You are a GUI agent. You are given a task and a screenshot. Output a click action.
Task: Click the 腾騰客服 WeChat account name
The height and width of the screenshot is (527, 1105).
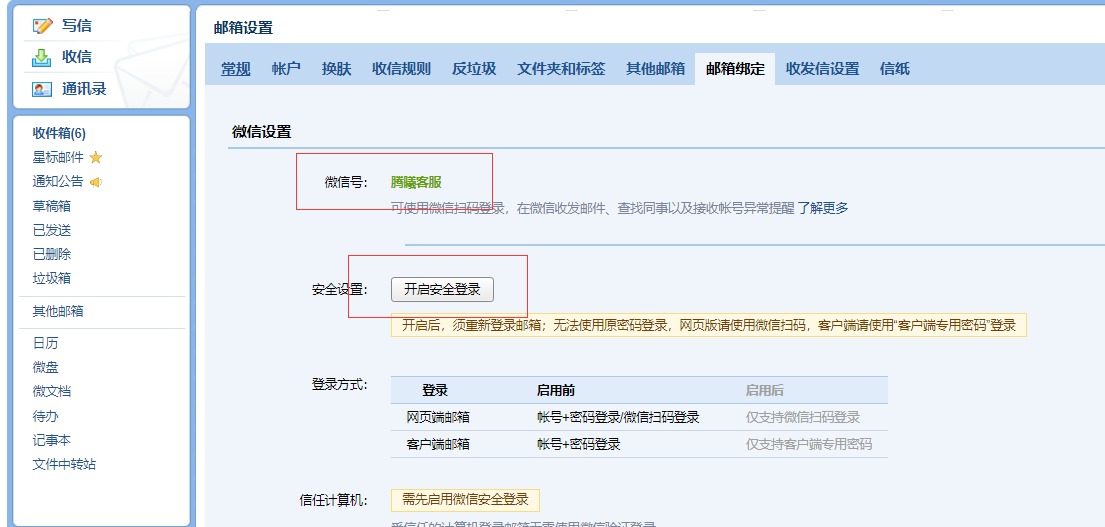click(x=416, y=182)
